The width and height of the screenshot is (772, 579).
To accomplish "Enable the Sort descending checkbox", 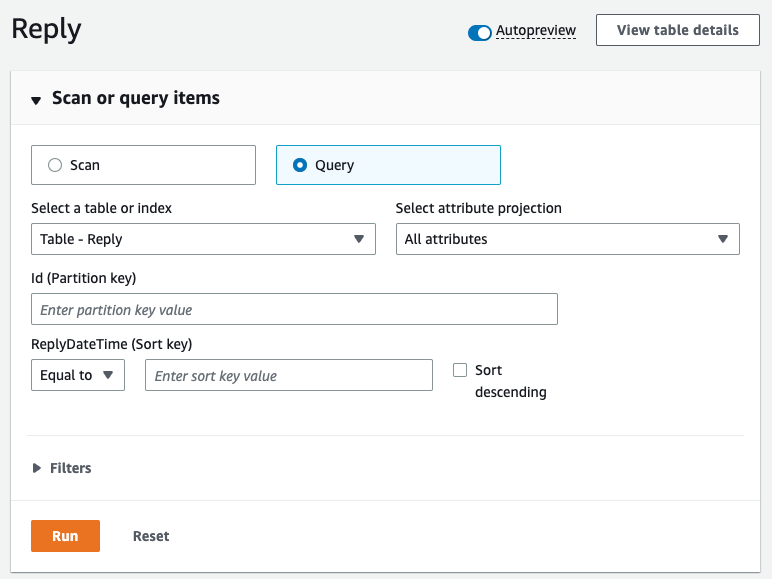I will pyautogui.click(x=460, y=370).
